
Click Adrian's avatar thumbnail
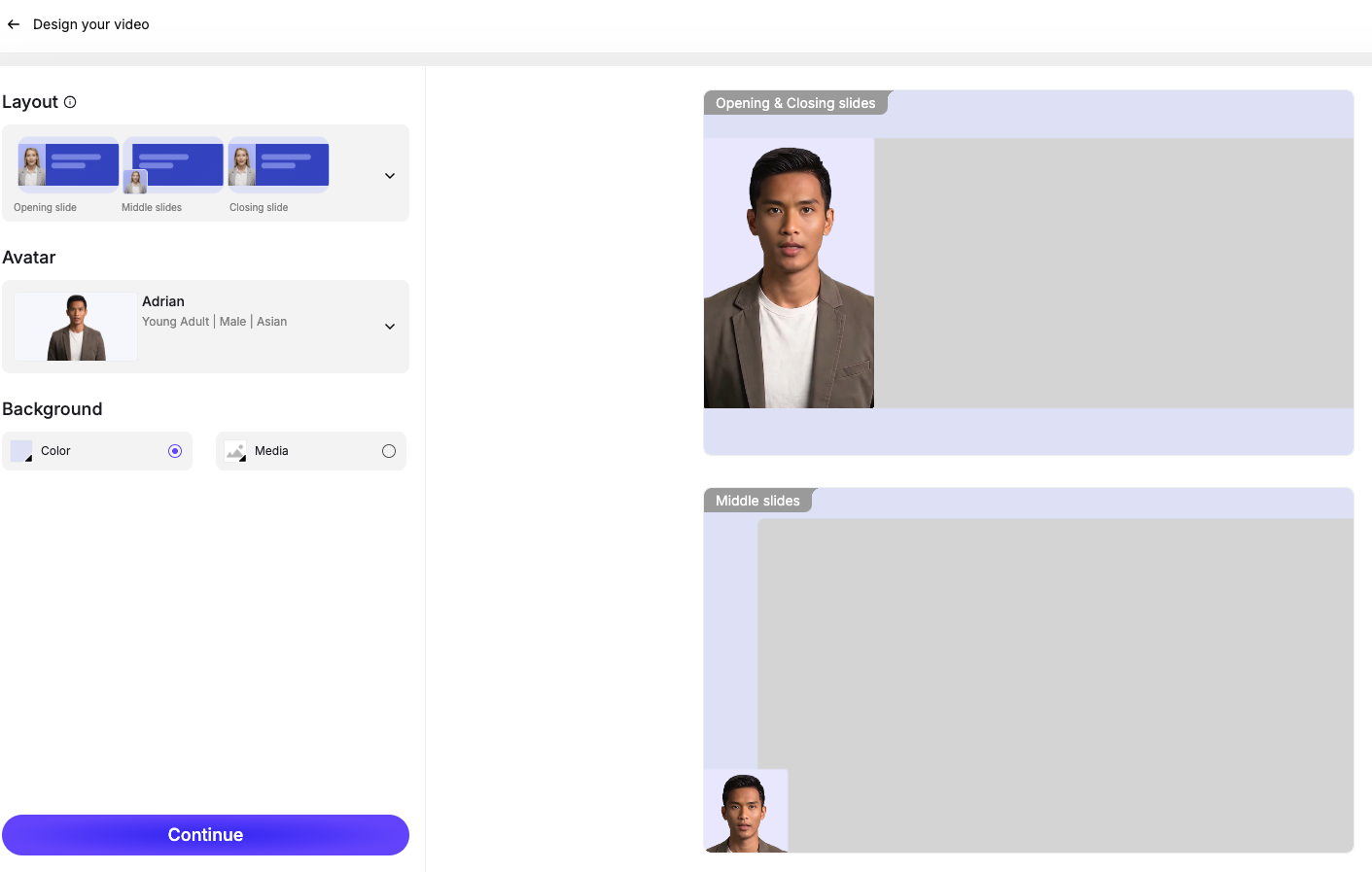coord(76,328)
